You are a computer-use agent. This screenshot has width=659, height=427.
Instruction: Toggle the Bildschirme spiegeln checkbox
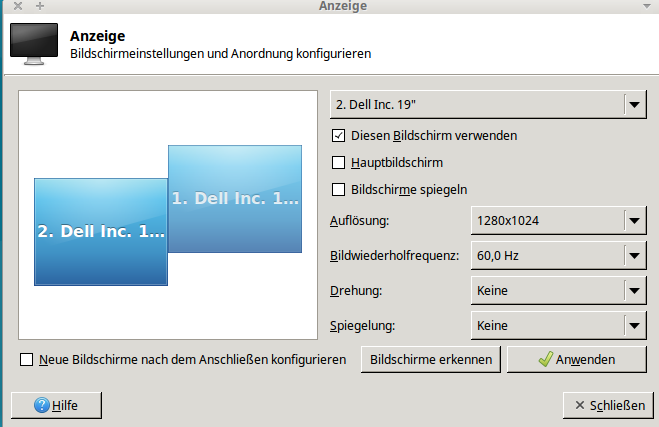(338, 190)
